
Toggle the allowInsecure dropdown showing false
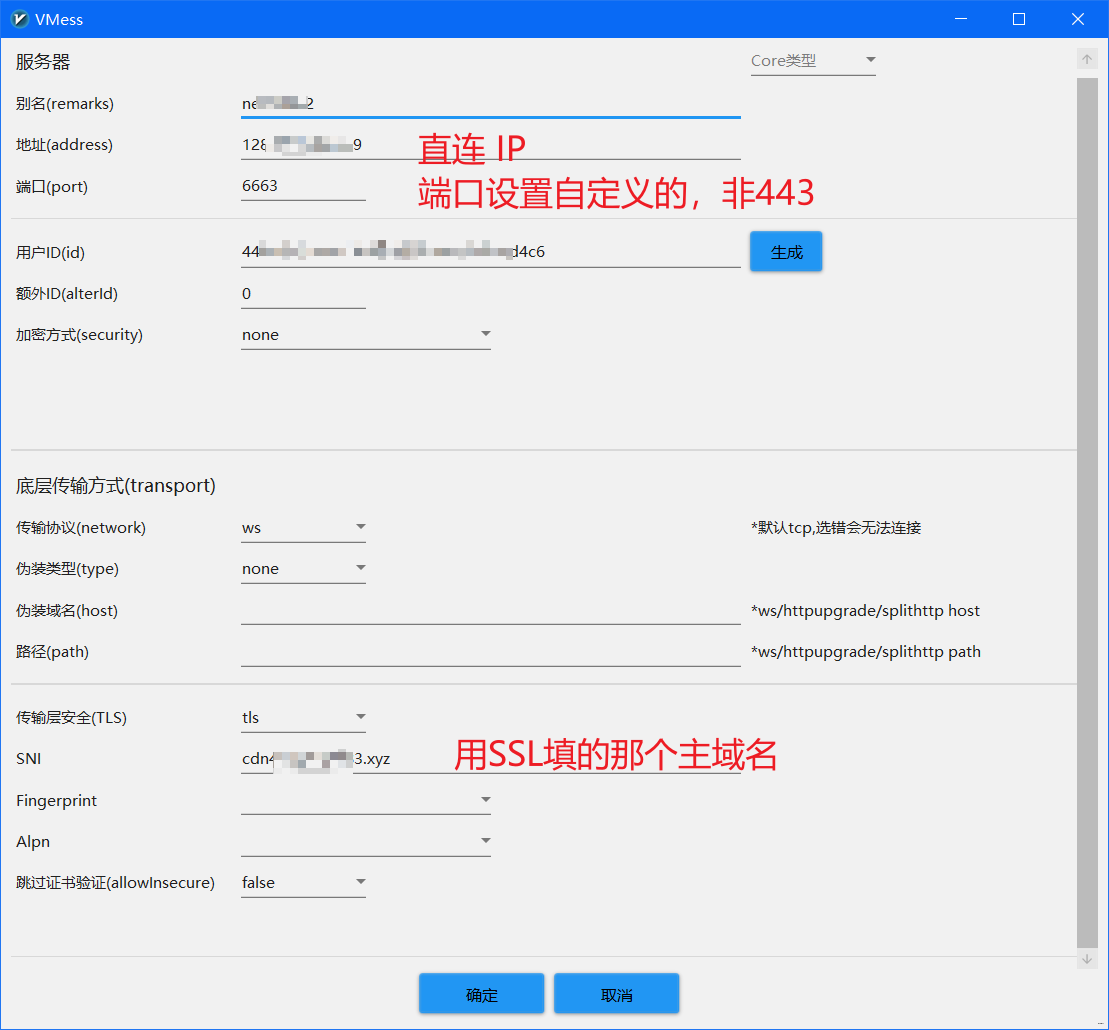[x=303, y=883]
